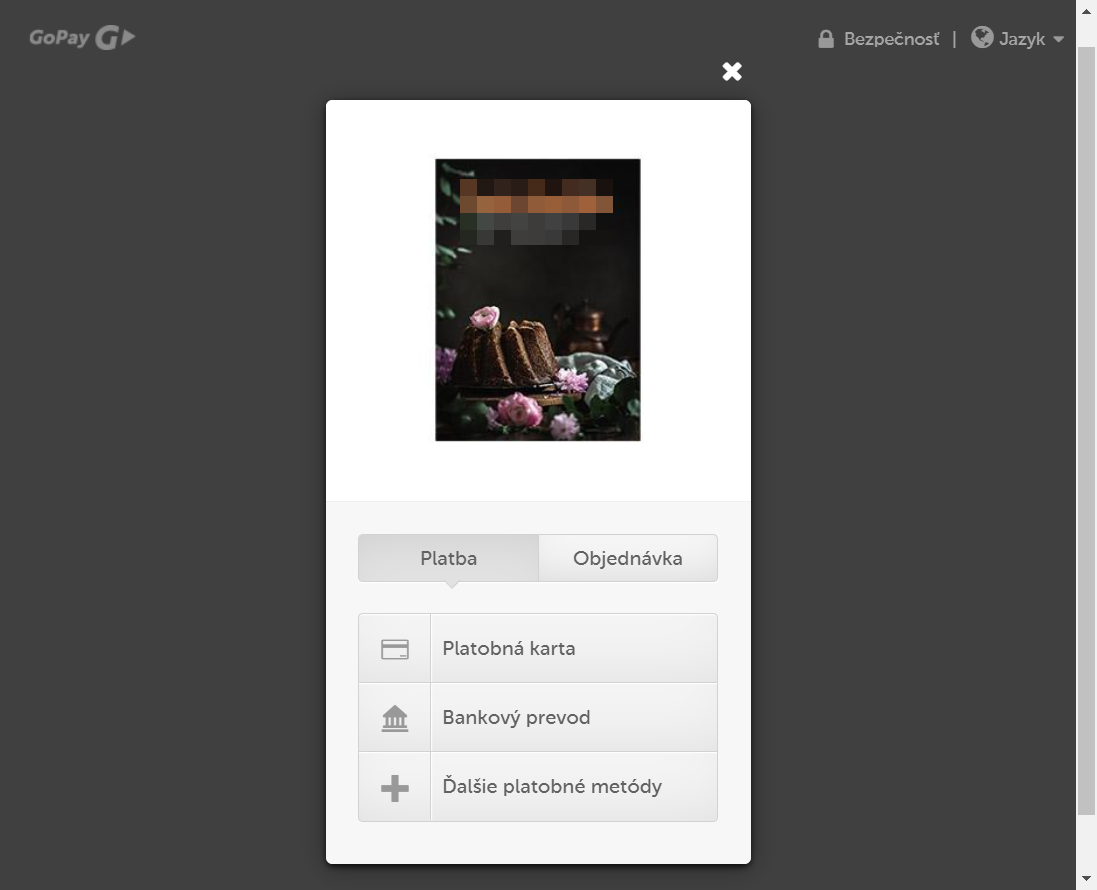Switch to the Objednávka tab
The width and height of the screenshot is (1097, 890).
coord(628,558)
